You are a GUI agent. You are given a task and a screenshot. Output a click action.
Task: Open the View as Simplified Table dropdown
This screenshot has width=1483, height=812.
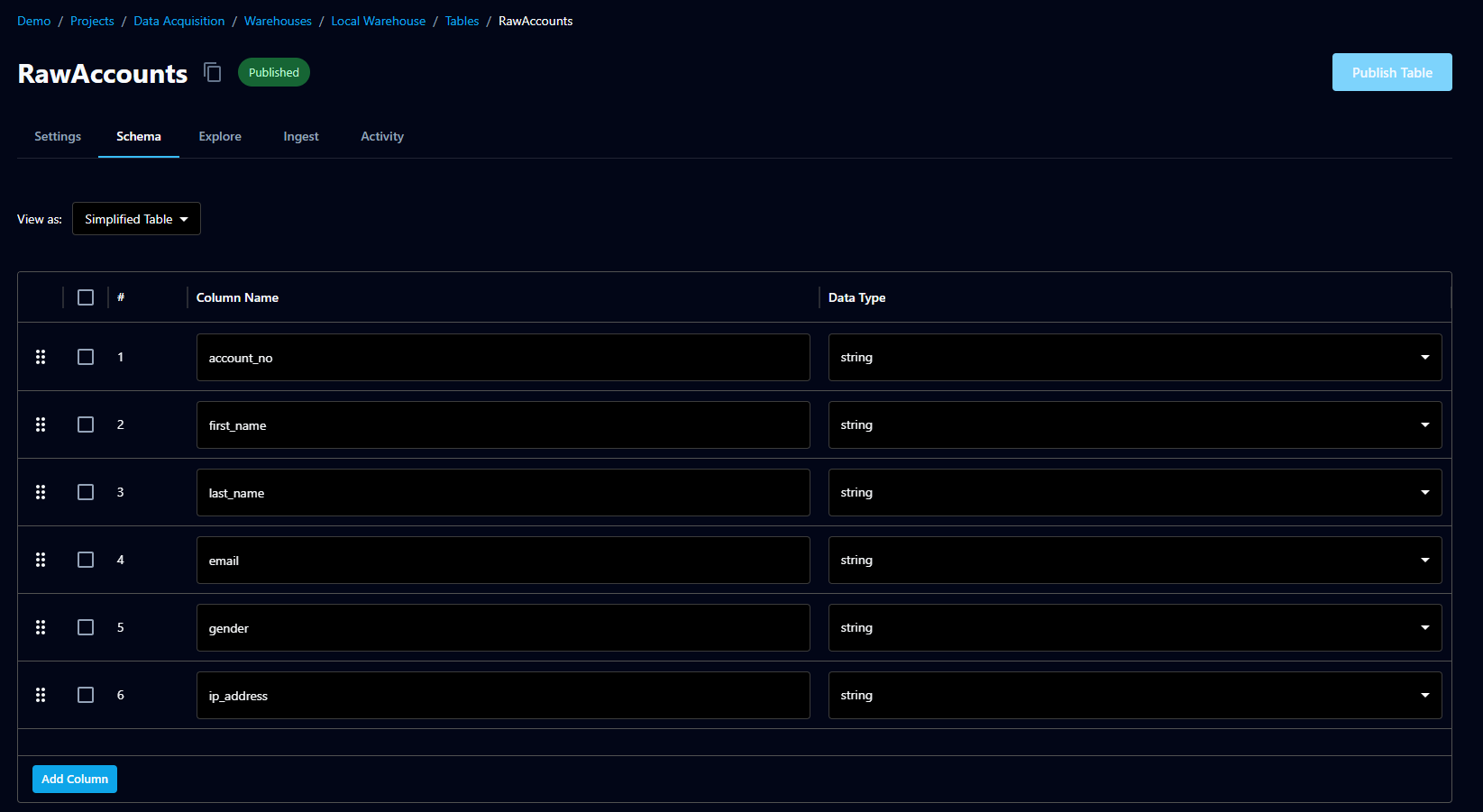[136, 219]
